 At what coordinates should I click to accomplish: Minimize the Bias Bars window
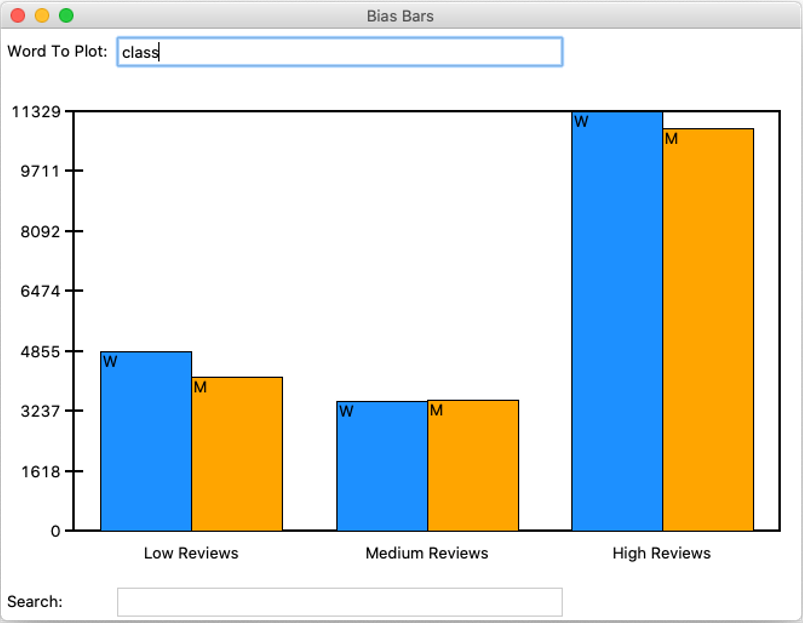pos(40,16)
